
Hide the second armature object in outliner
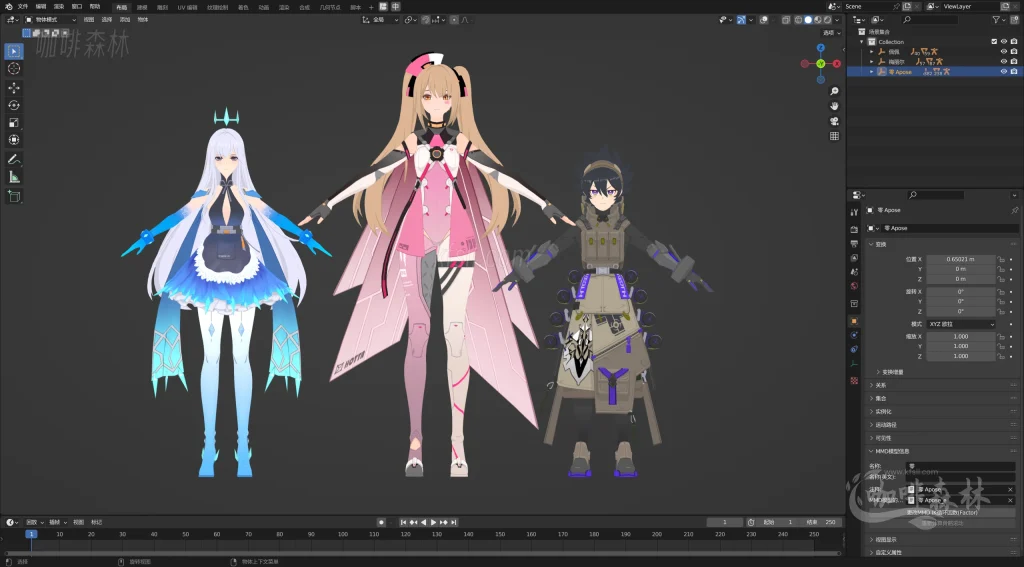[1004, 61]
